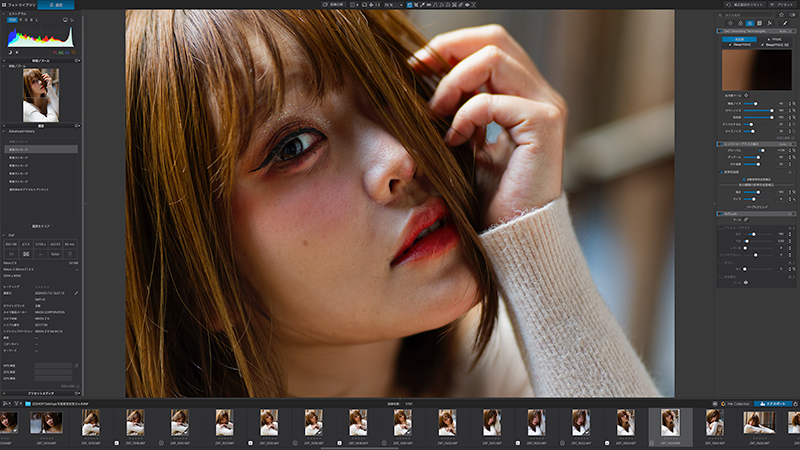Select the high quality denoising tab
The height and width of the screenshot is (450, 800).
tap(739, 39)
